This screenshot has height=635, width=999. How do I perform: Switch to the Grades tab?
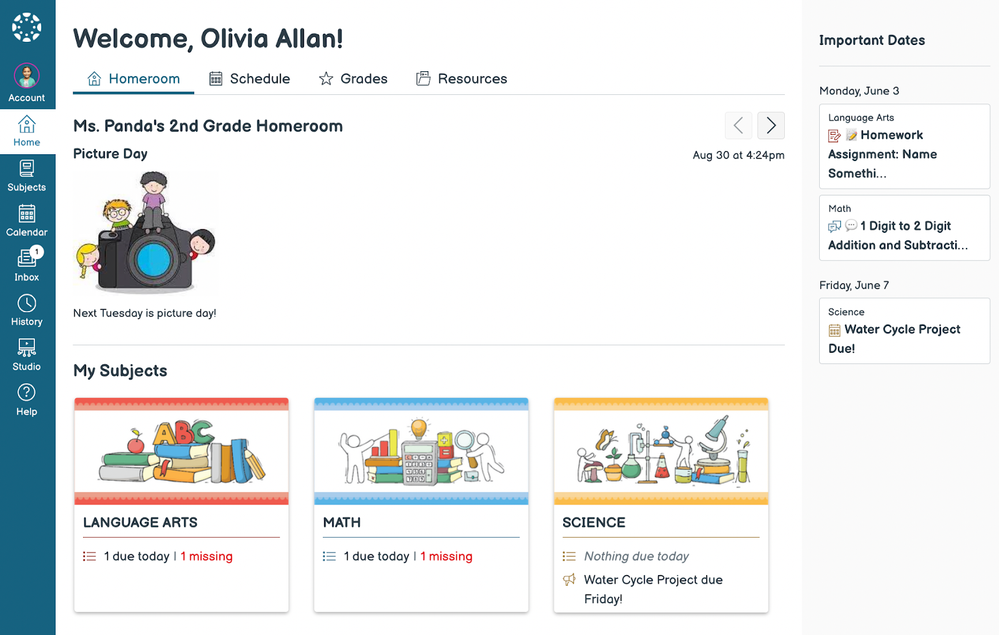[x=353, y=79]
